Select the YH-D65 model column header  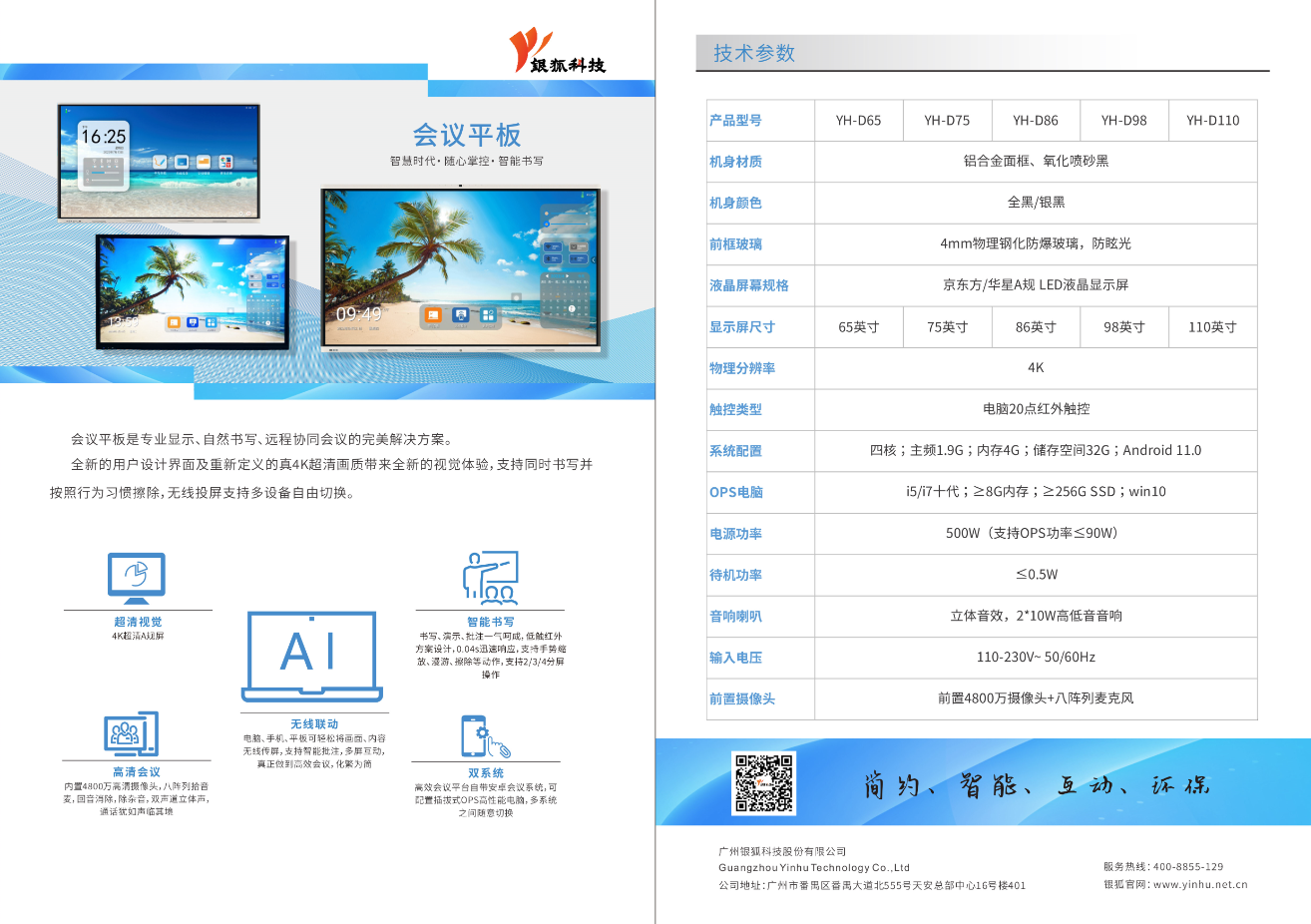click(x=858, y=121)
